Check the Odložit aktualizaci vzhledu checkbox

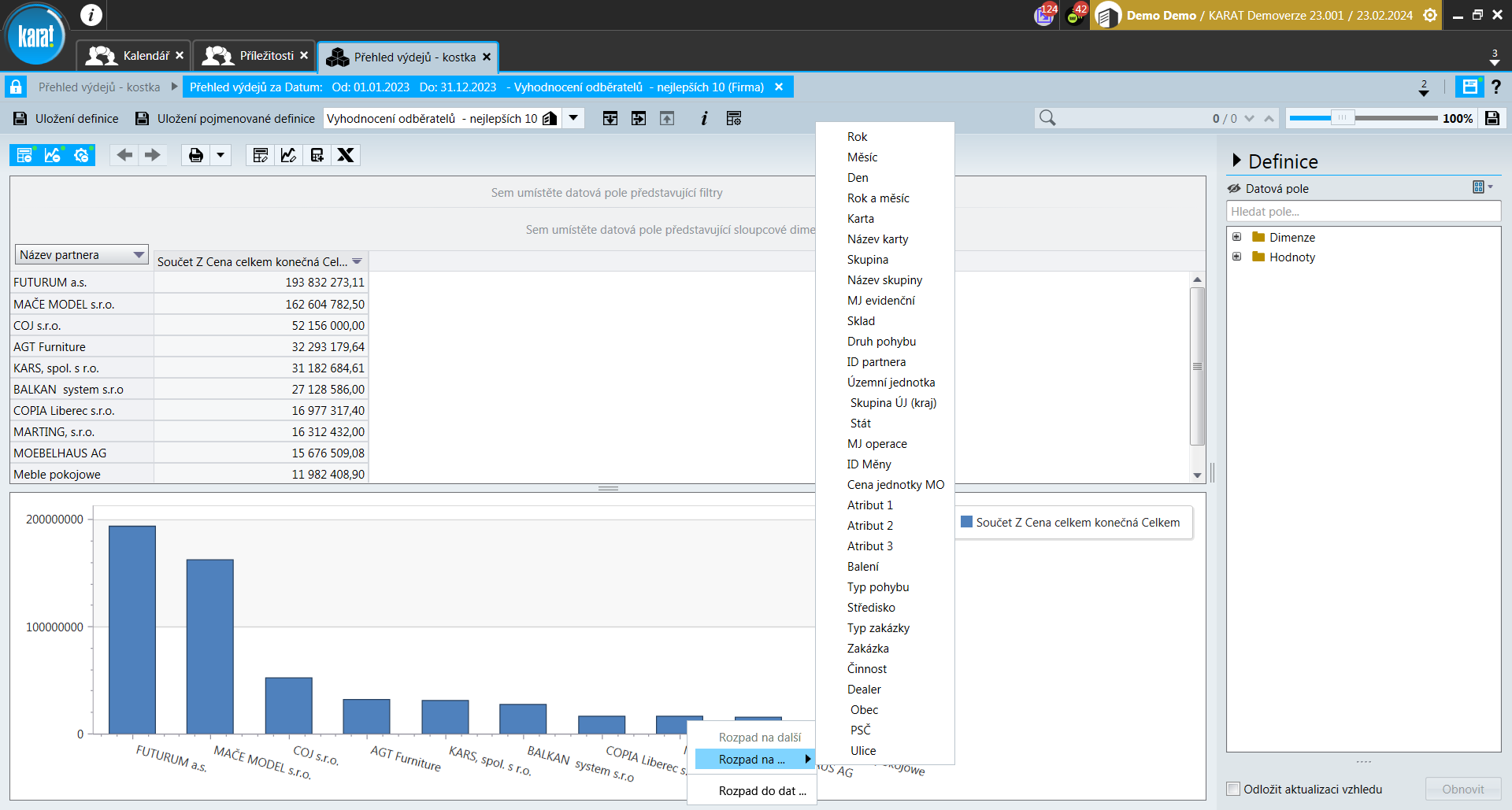tap(1233, 789)
